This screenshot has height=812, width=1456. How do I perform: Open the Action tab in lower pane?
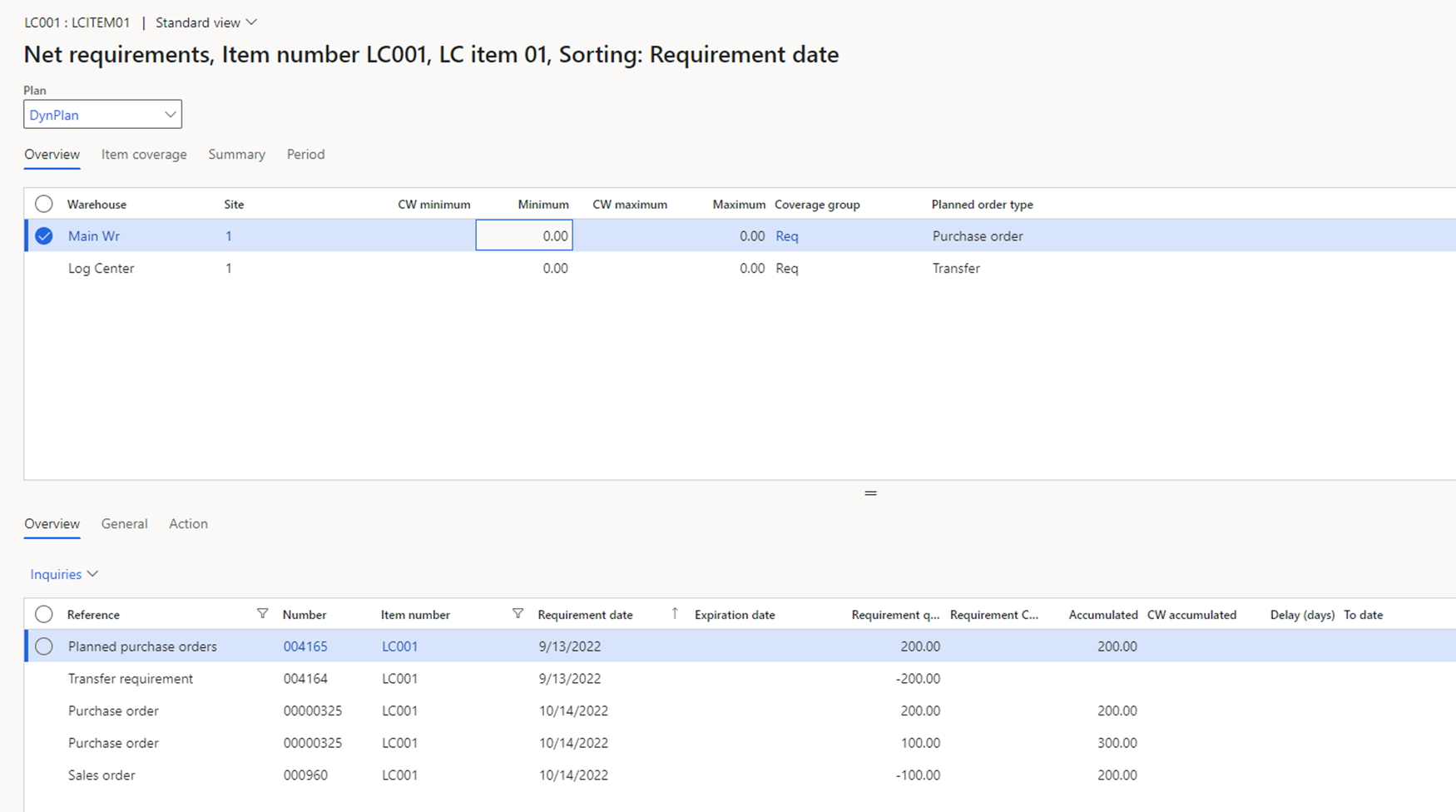point(188,524)
